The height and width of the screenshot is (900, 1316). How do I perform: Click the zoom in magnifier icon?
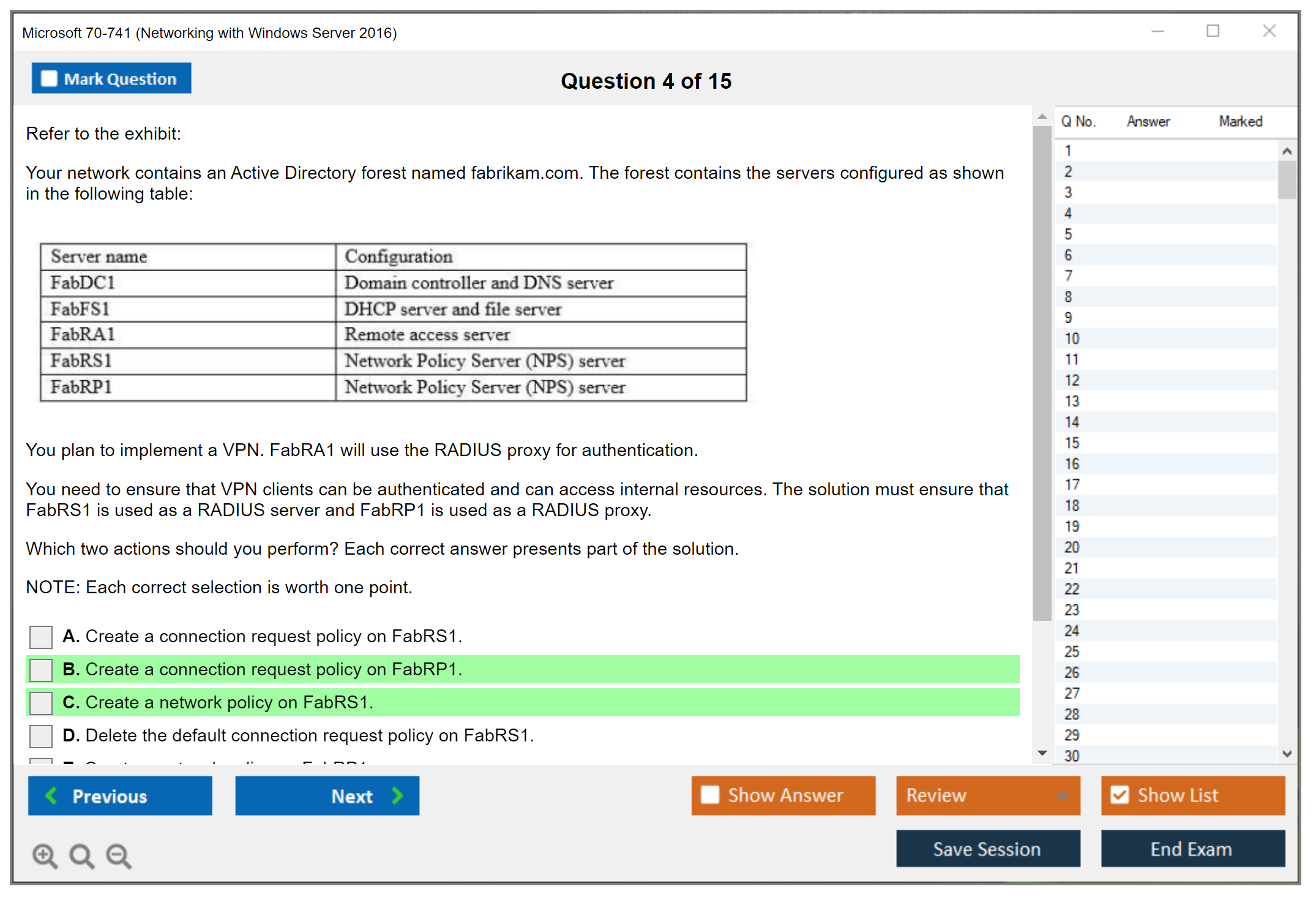[x=45, y=855]
